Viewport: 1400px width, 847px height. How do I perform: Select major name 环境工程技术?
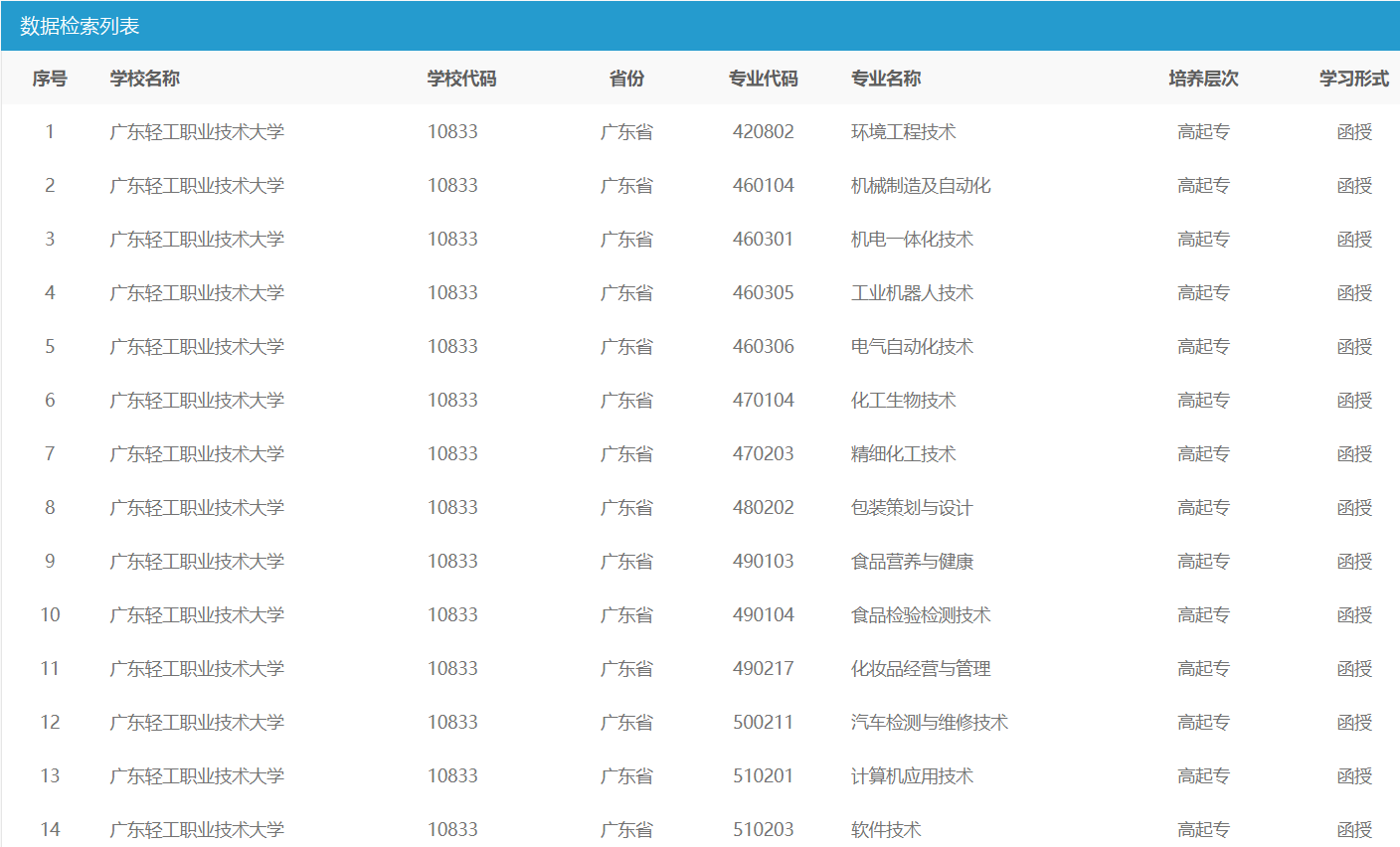[x=904, y=132]
